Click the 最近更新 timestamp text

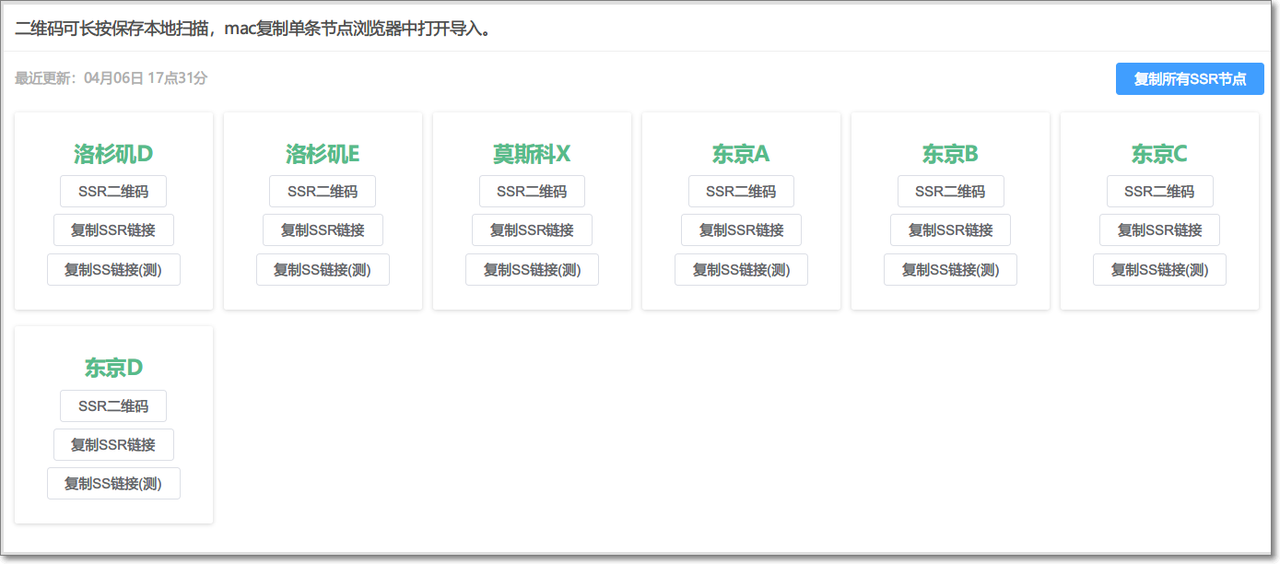tap(111, 78)
